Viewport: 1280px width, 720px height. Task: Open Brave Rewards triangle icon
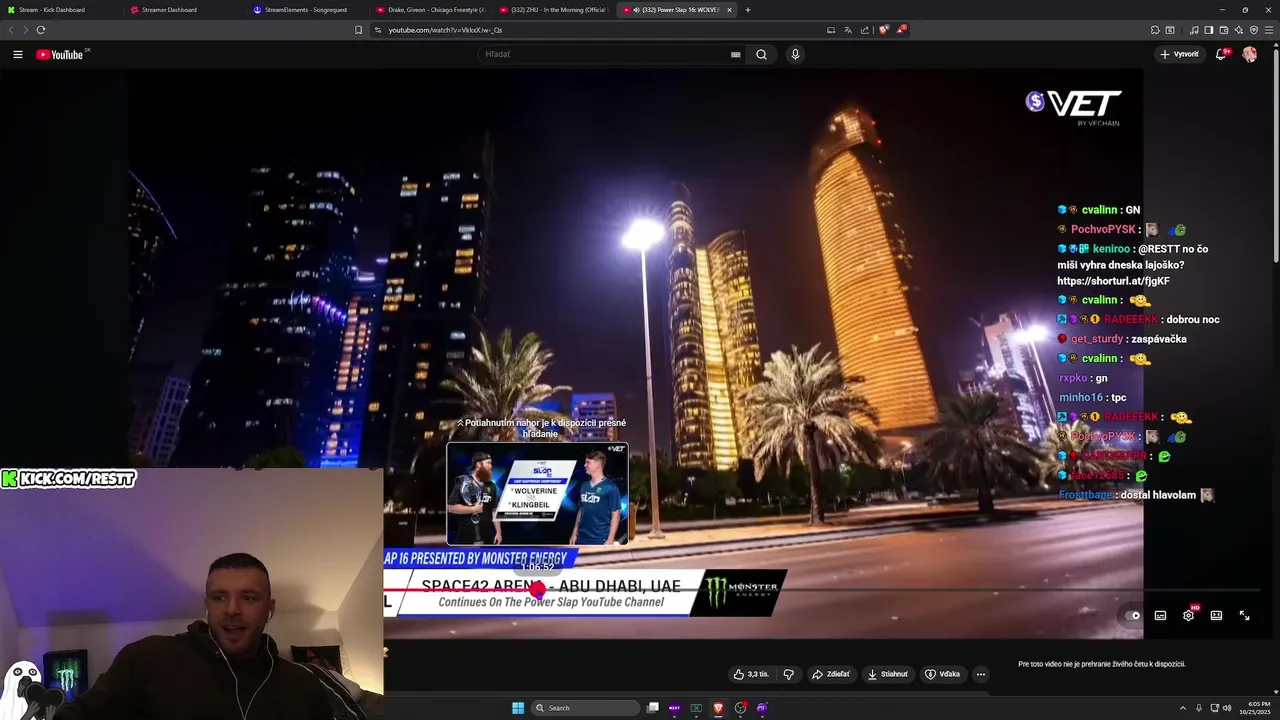tap(901, 30)
